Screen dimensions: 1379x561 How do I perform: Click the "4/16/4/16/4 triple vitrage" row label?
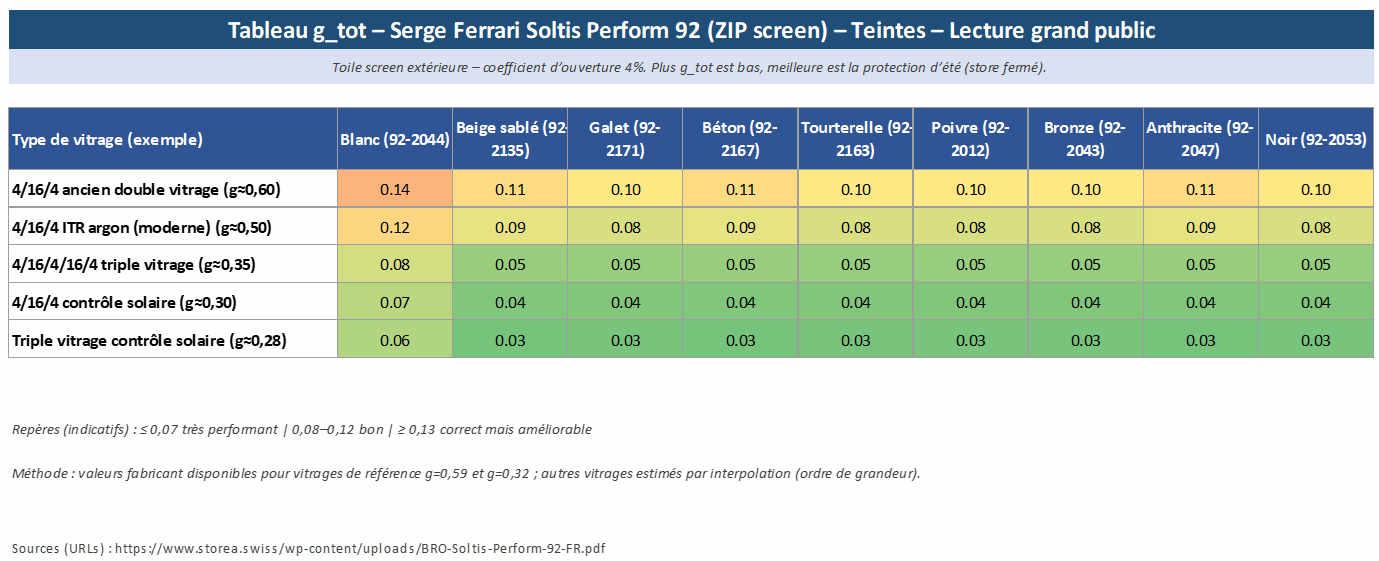point(136,265)
